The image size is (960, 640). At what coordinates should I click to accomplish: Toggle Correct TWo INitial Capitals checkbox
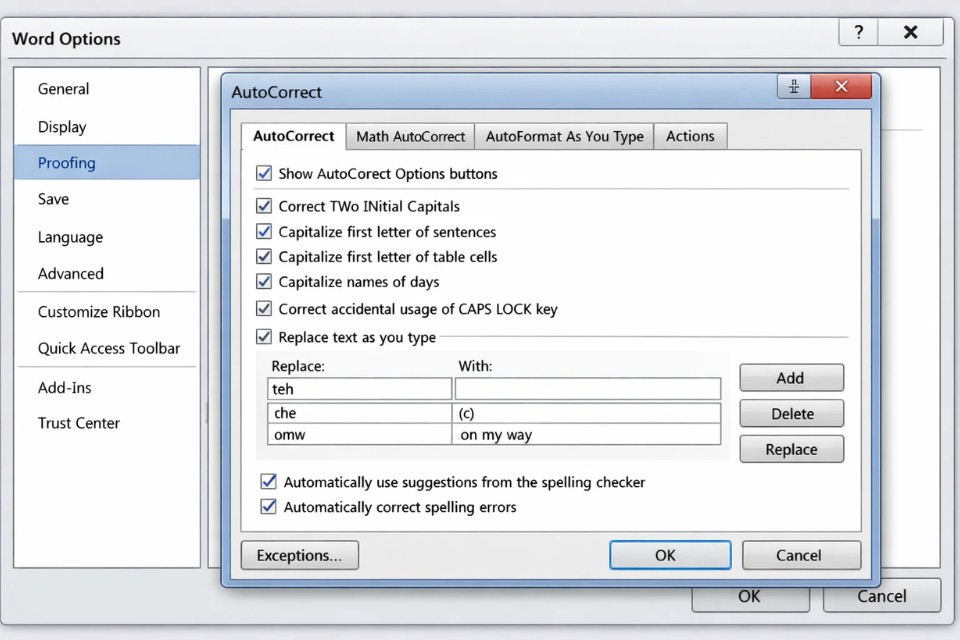[x=264, y=206]
